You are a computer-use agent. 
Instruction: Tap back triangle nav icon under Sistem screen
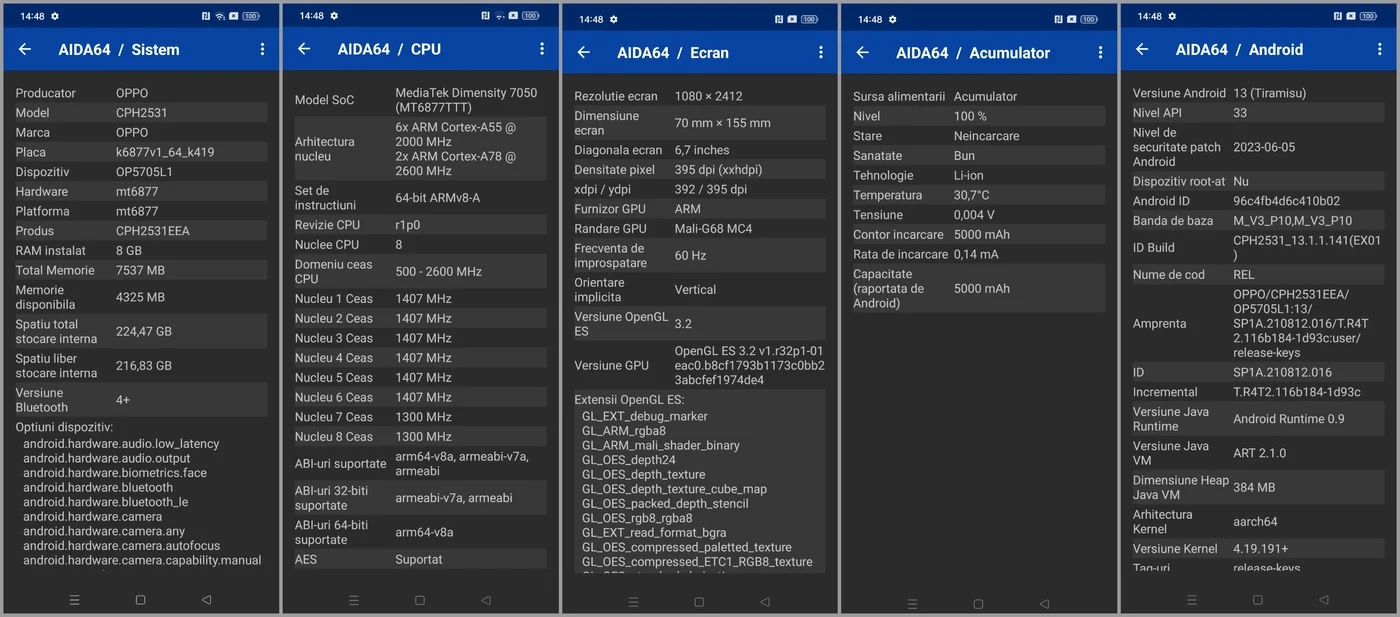206,600
